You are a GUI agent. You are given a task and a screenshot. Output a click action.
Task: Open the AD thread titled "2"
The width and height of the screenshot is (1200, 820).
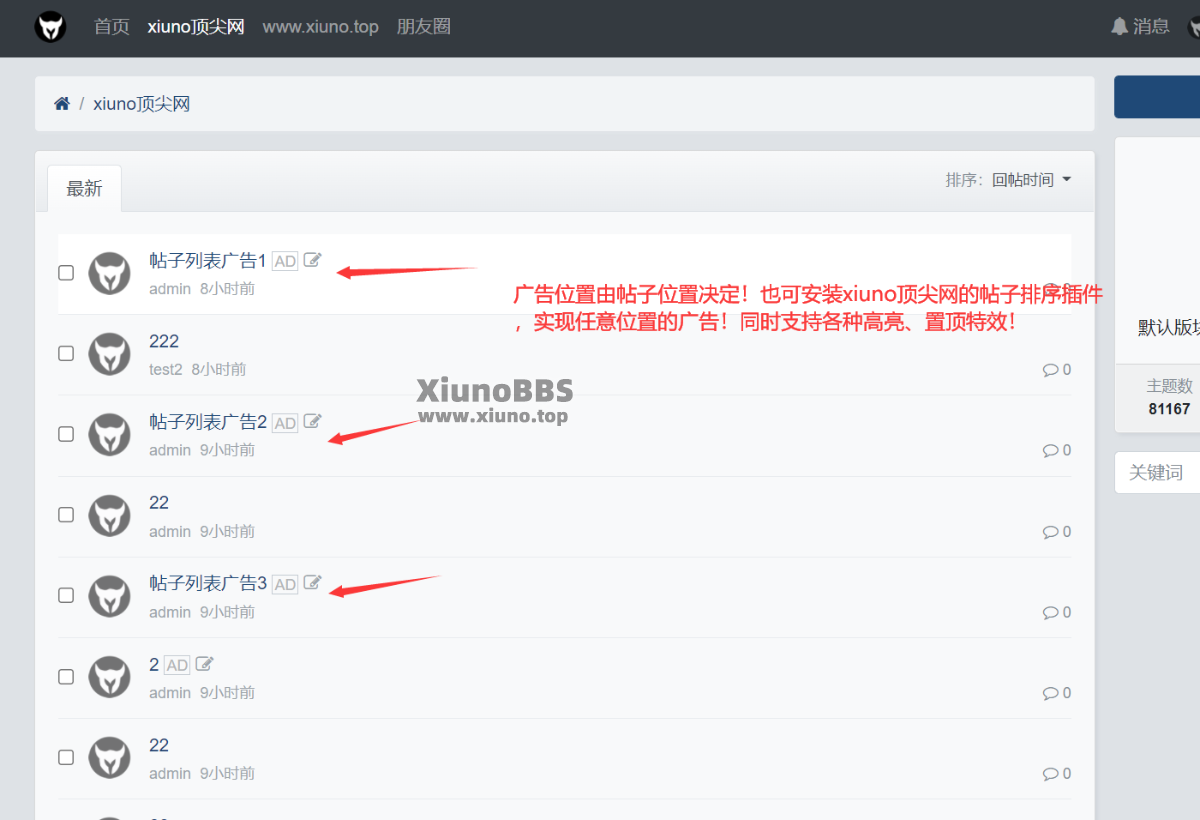coord(154,665)
